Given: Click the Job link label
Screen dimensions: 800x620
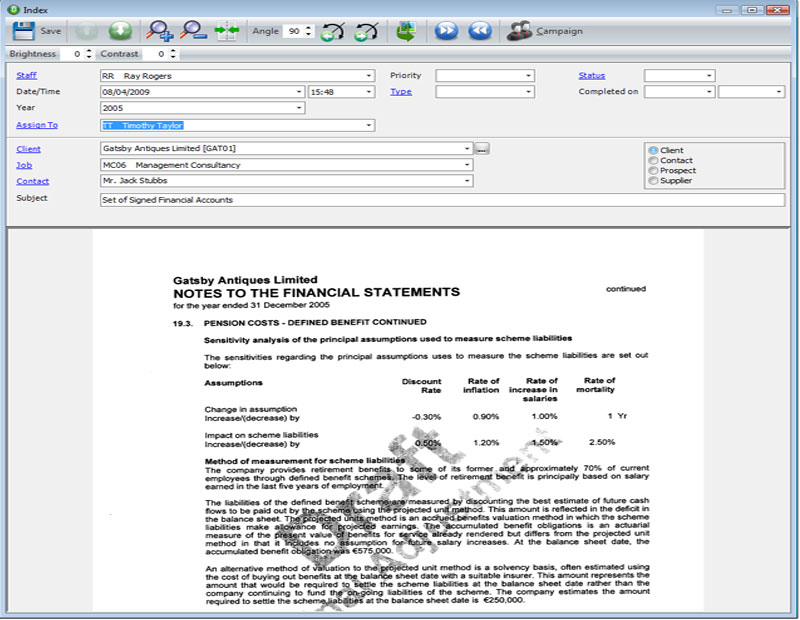Looking at the screenshot, I should point(24,165).
